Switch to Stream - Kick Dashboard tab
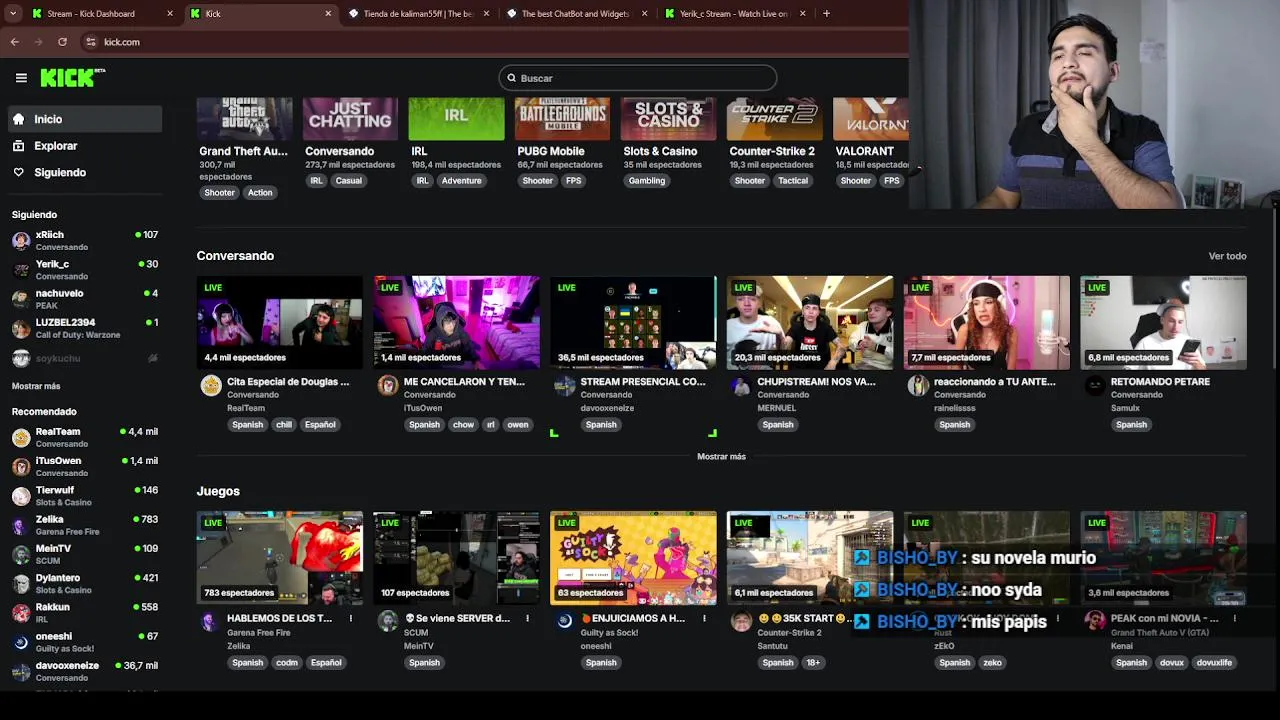The width and height of the screenshot is (1280, 720). [x=100, y=14]
